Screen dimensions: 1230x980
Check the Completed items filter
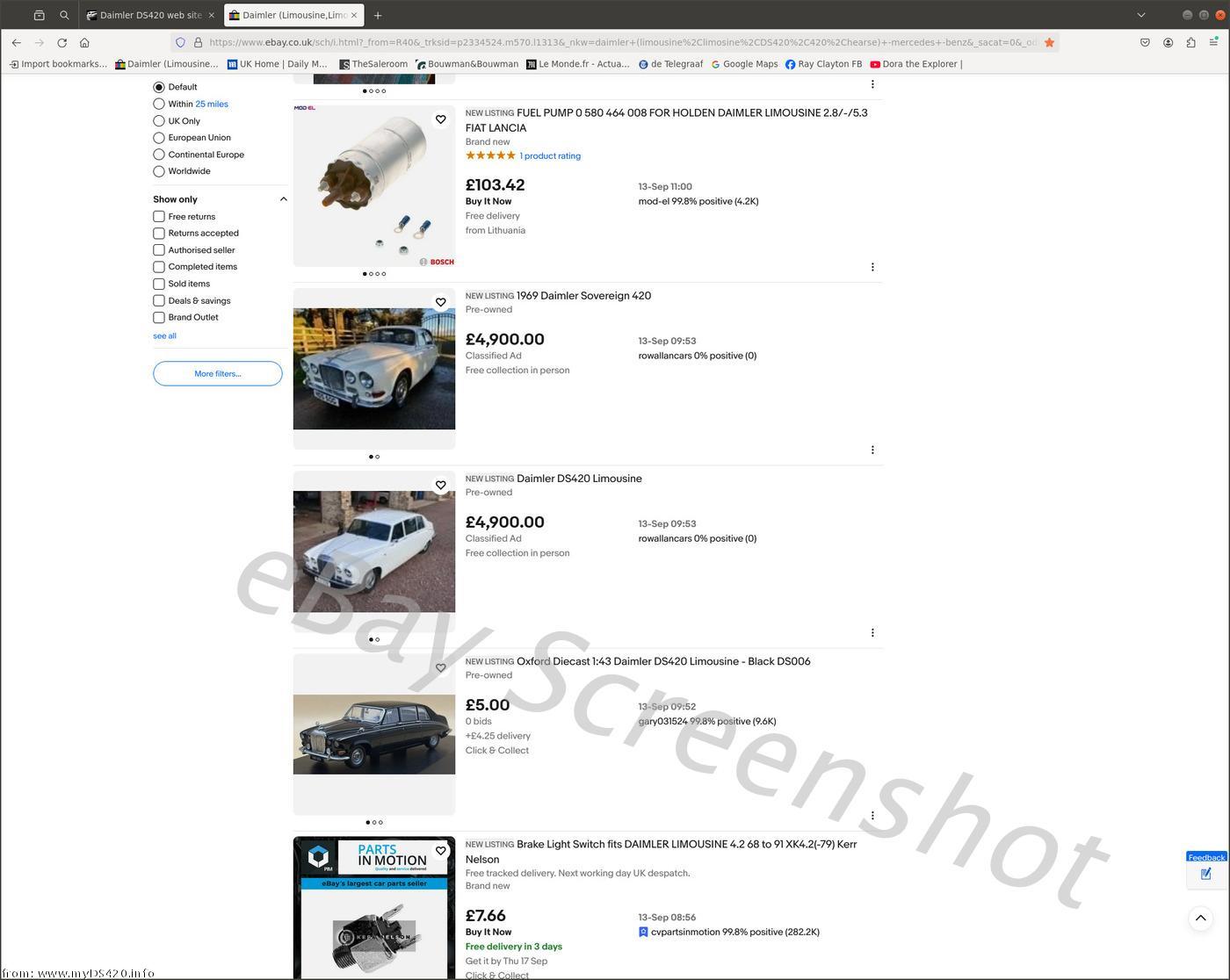159,267
